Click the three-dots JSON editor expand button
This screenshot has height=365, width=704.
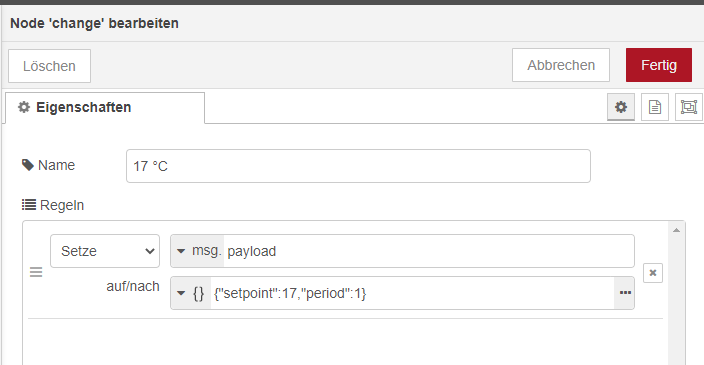point(625,293)
